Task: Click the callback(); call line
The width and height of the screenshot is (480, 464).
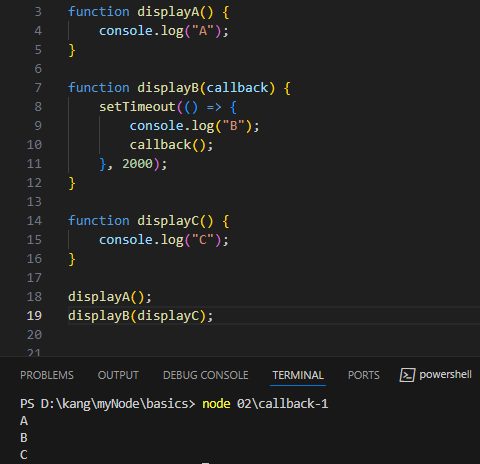Action: click(x=171, y=145)
